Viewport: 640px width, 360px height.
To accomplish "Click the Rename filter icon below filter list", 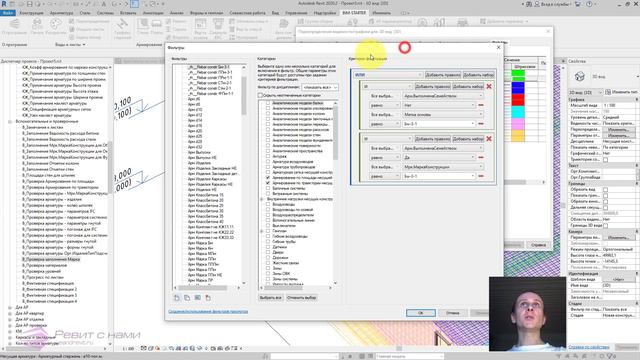I will click(x=198, y=298).
